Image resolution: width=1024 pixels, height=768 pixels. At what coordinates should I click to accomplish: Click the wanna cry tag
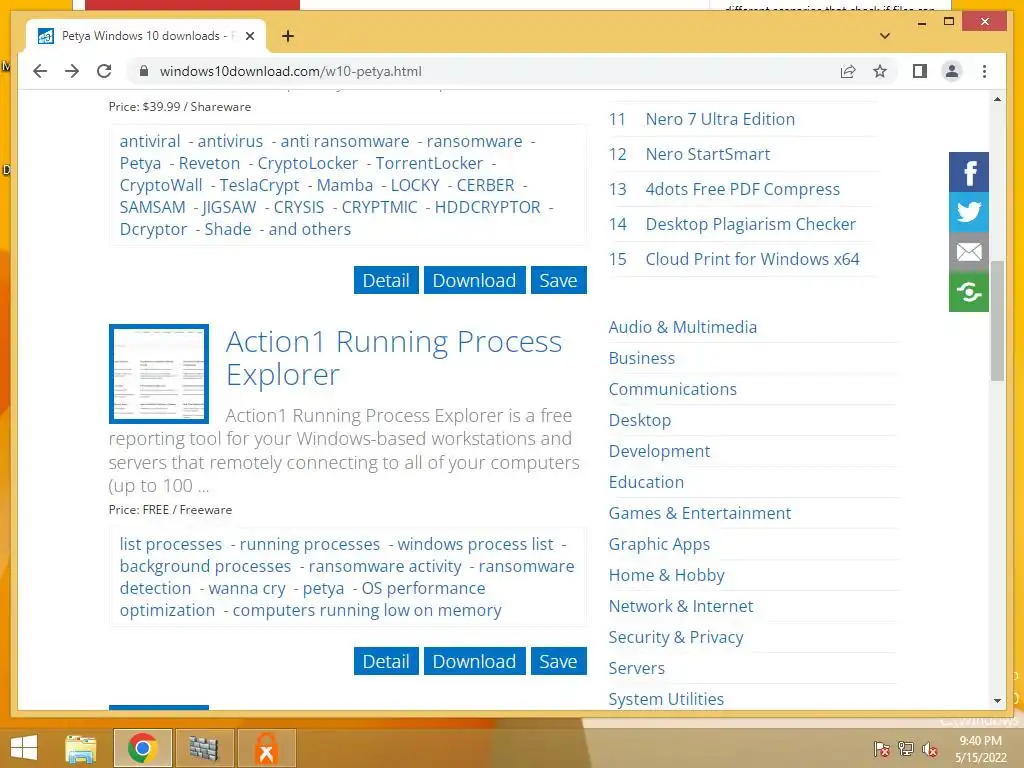pyautogui.click(x=247, y=588)
